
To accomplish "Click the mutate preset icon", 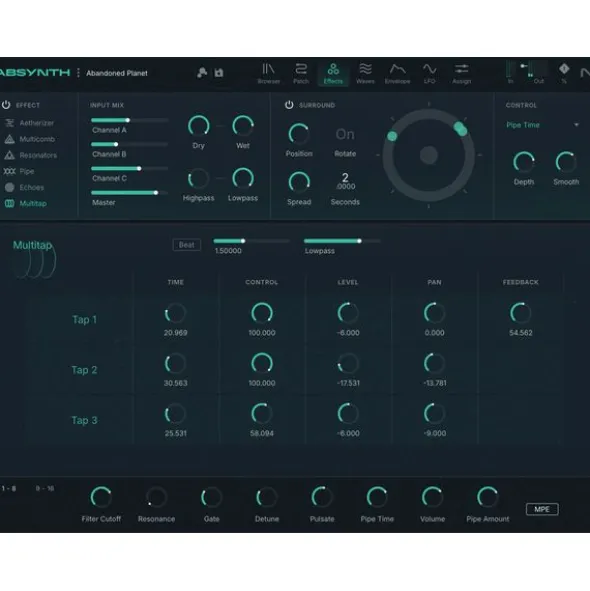I will (x=202, y=72).
